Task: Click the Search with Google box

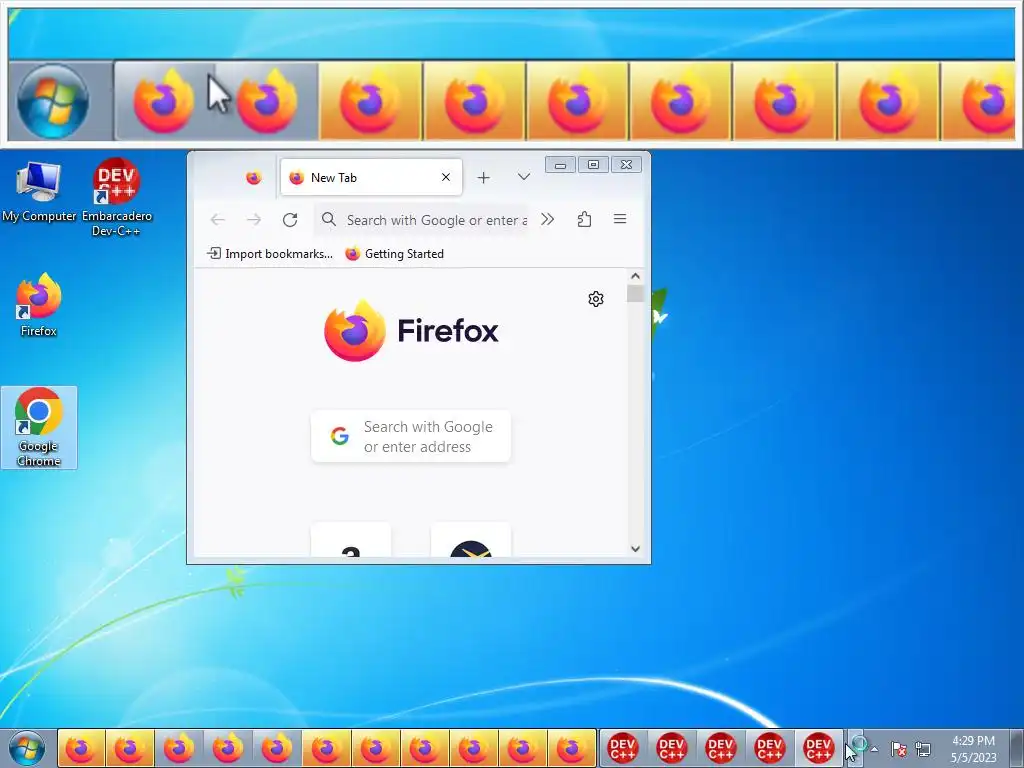Action: tap(411, 436)
